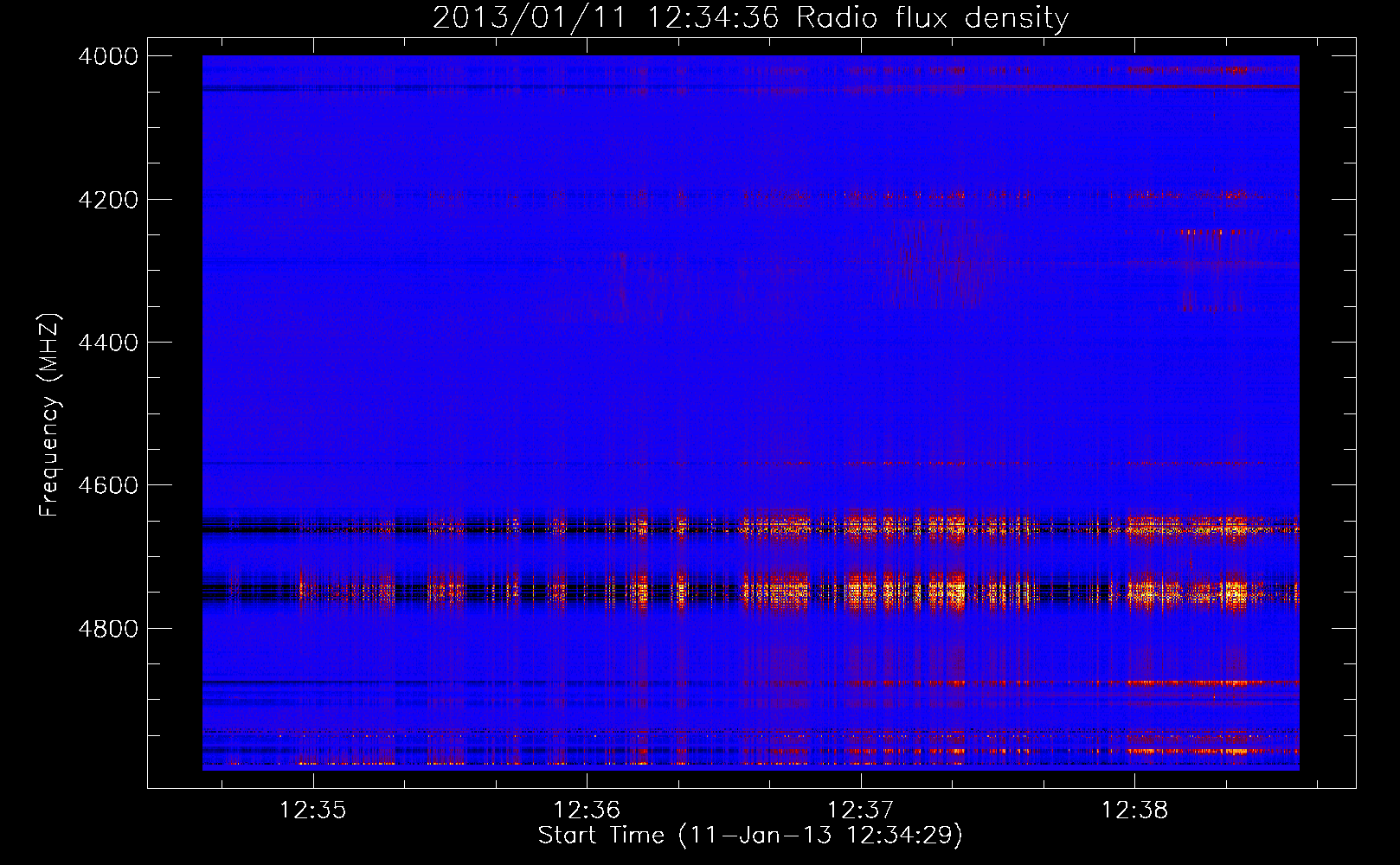Screen dimensions: 1400x865
Task: Click the 12:38 time axis label
Action: point(1134,811)
